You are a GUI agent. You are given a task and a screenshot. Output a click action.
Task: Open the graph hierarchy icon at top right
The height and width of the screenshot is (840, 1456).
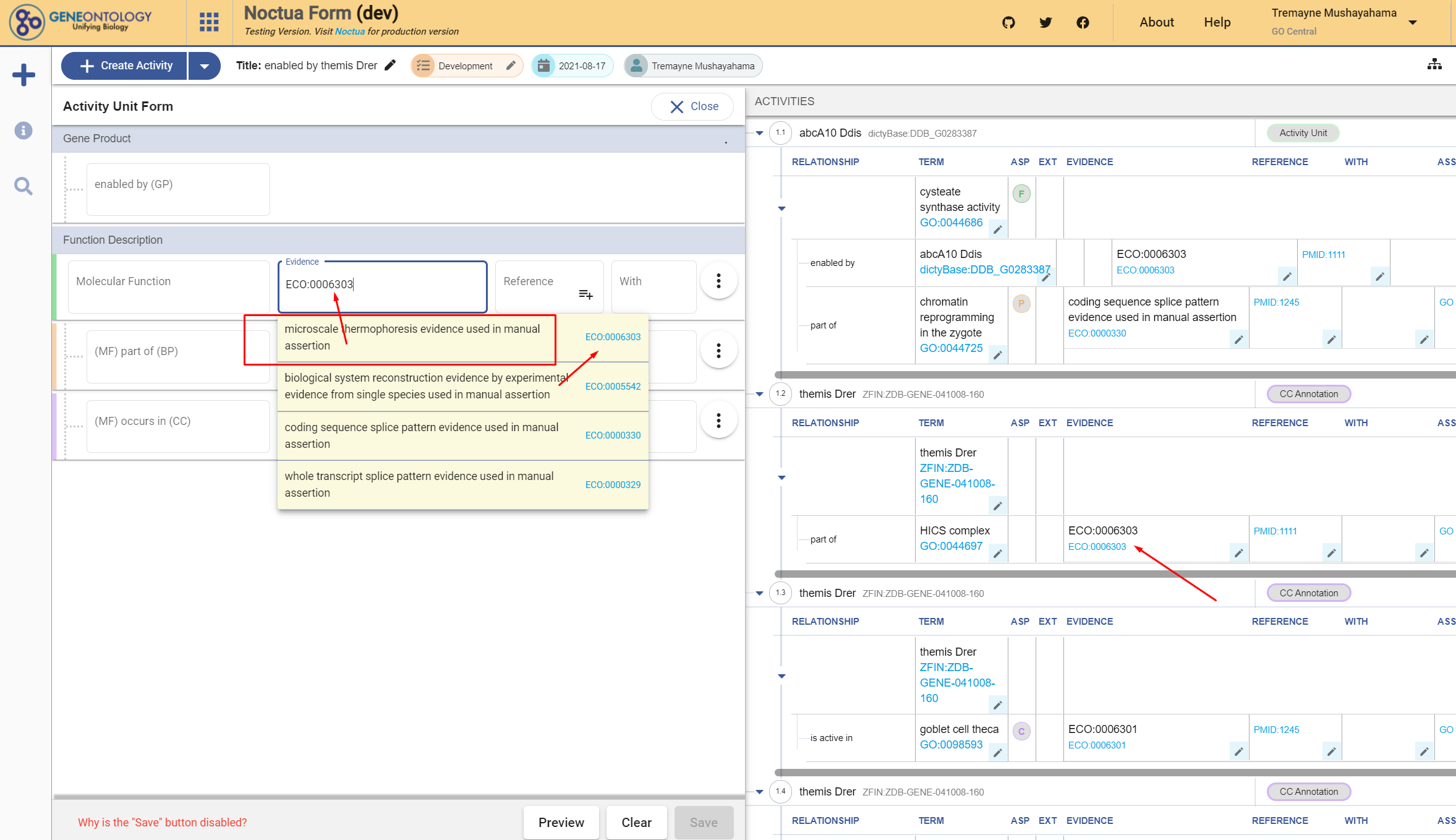pyautogui.click(x=1434, y=64)
